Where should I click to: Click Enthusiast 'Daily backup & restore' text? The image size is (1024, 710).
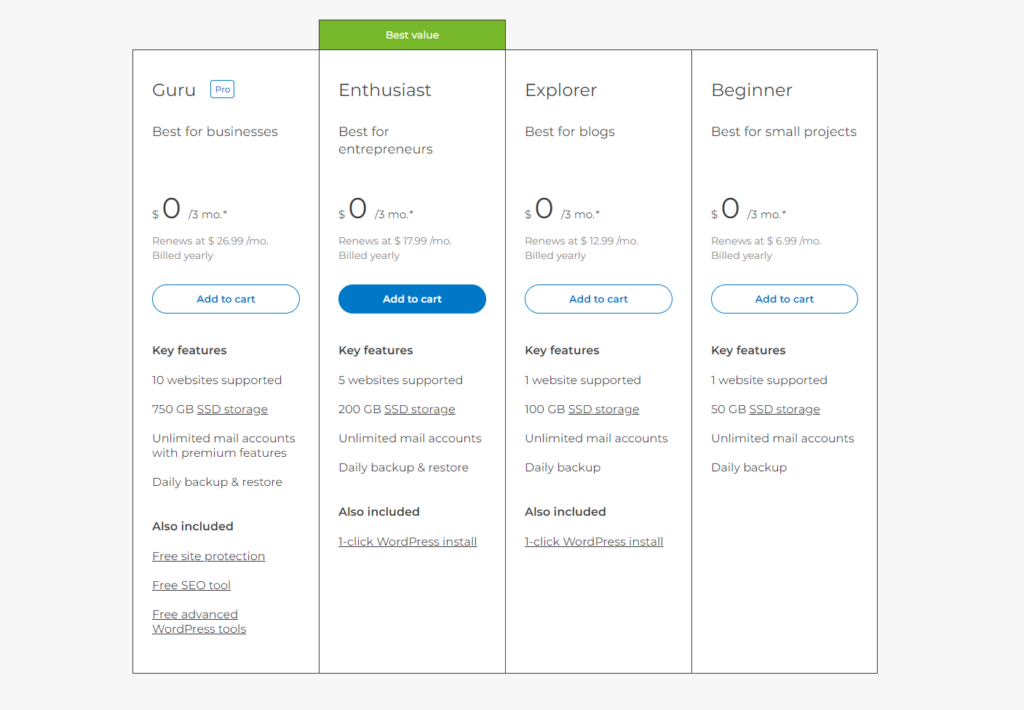tap(404, 468)
